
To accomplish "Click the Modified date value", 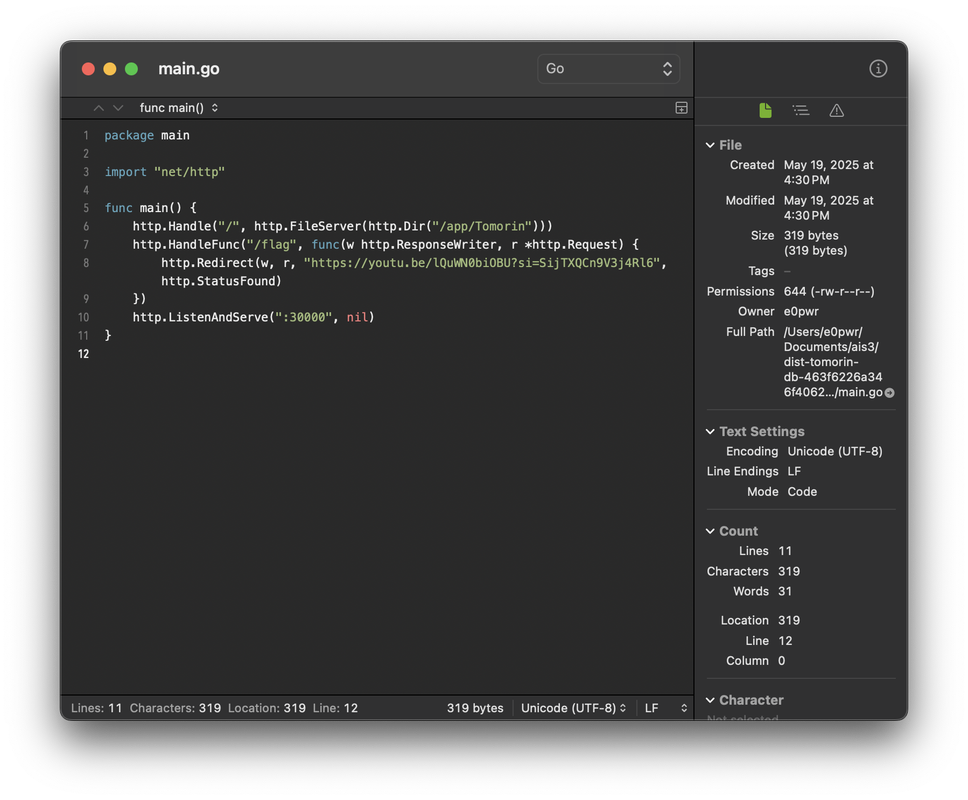I will 828,208.
